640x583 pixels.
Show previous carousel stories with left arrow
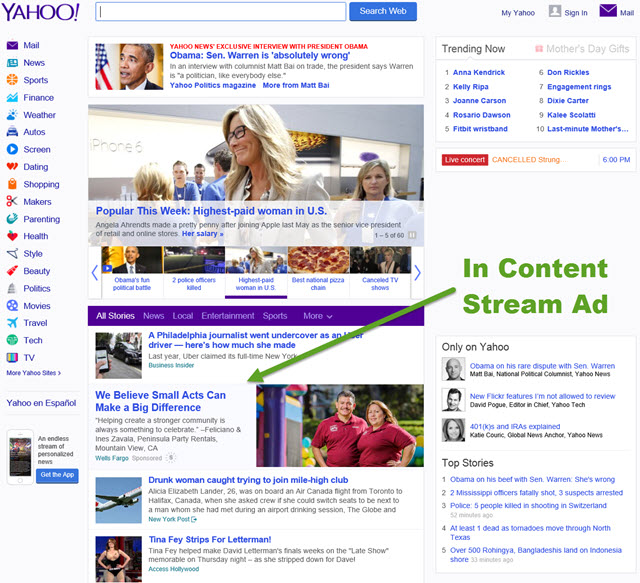tap(94, 273)
